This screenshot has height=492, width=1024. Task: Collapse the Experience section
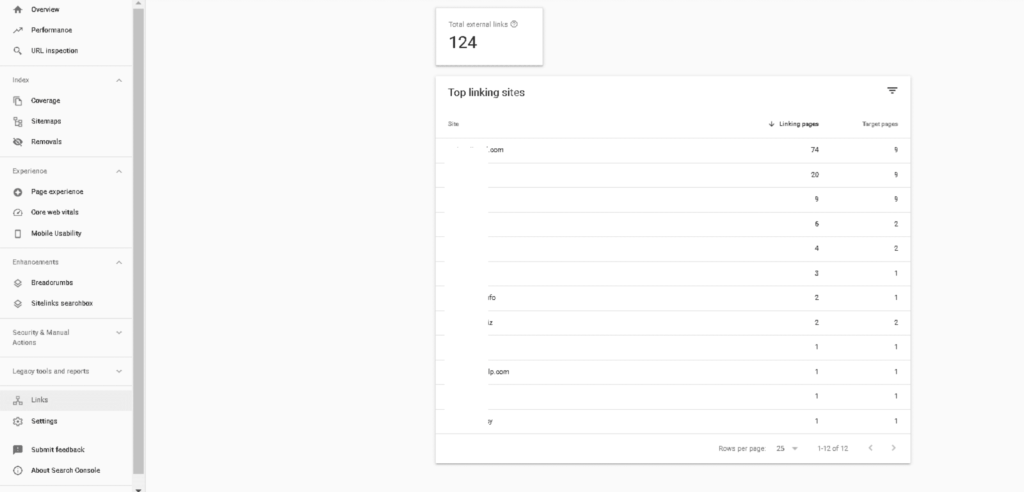coord(119,171)
